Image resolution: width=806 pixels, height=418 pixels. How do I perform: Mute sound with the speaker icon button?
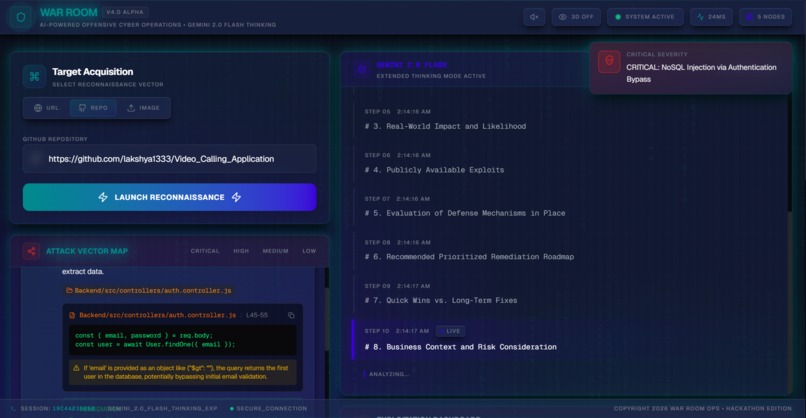pyautogui.click(x=534, y=17)
